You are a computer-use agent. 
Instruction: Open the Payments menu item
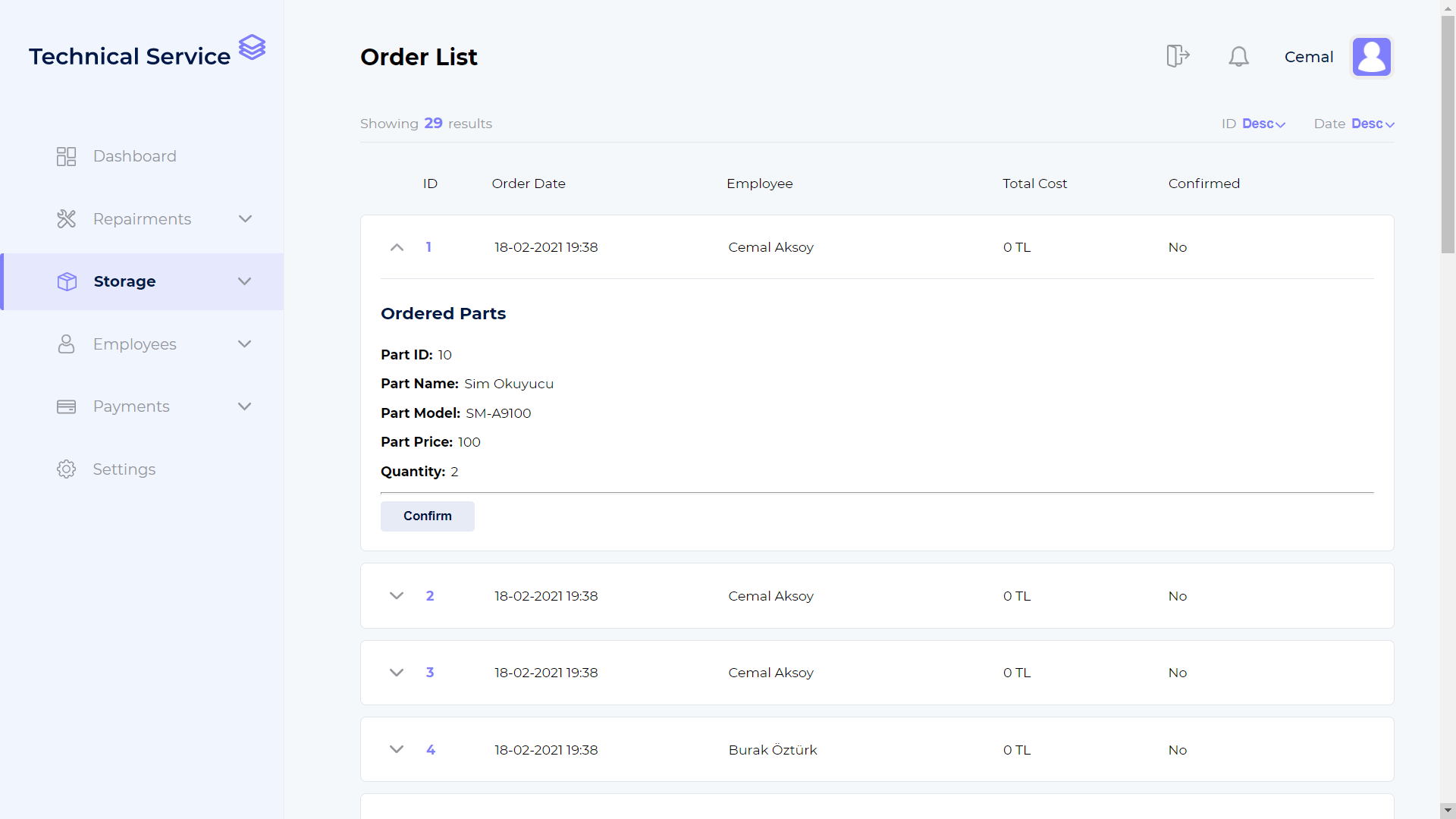[x=131, y=406]
